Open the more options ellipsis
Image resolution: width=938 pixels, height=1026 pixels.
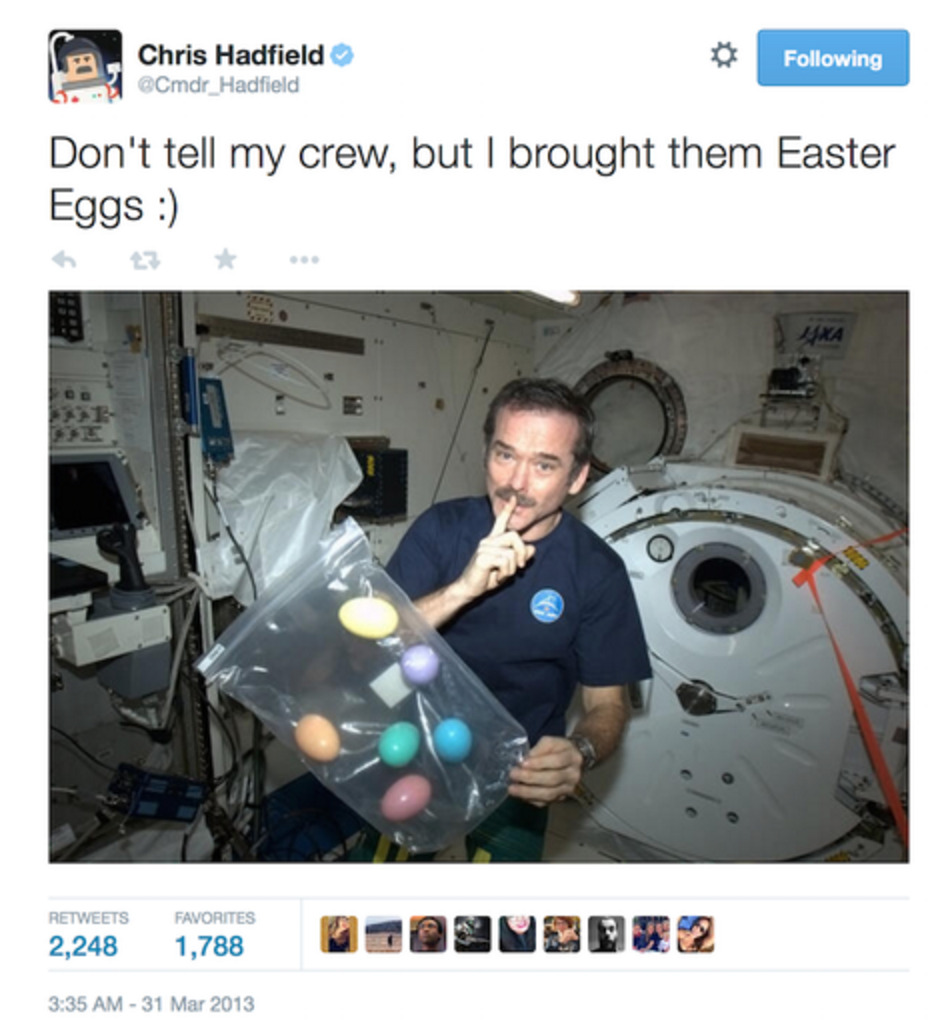[304, 260]
